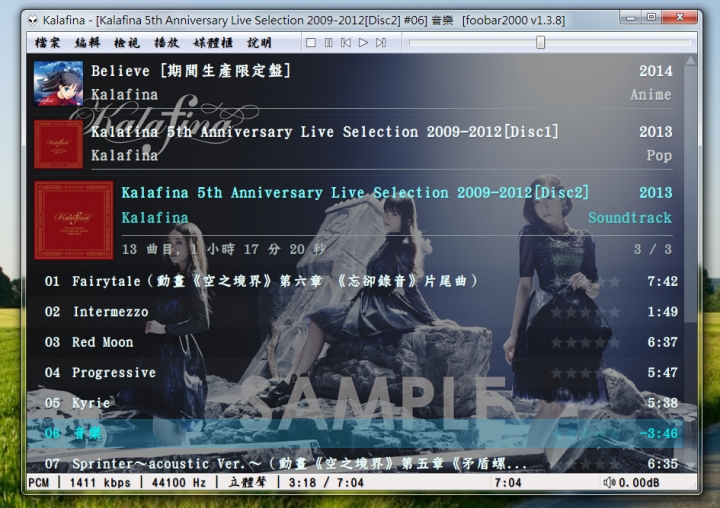Open the 檢視 menu
720x508 pixels.
coord(127,43)
